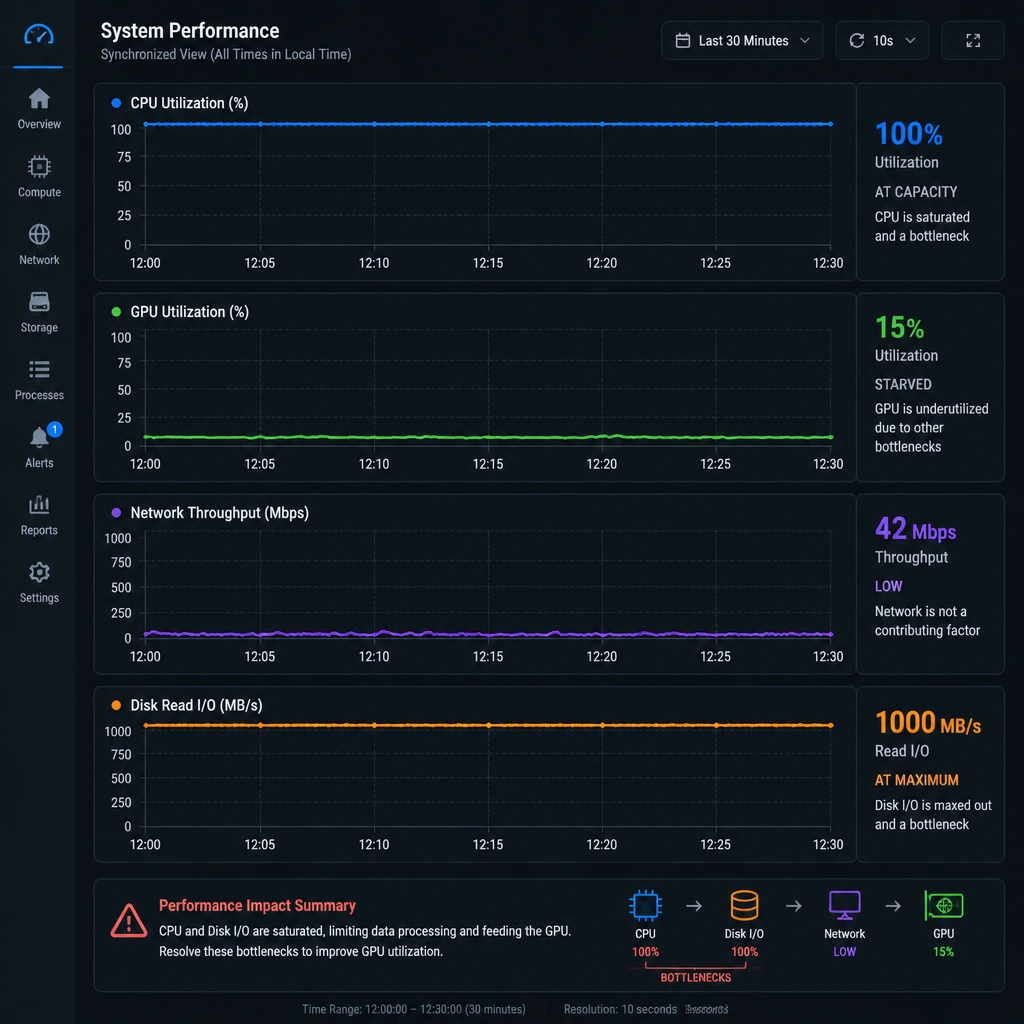
Task: Click the Disk Read I/O (MB/s) title
Action: coord(197,706)
